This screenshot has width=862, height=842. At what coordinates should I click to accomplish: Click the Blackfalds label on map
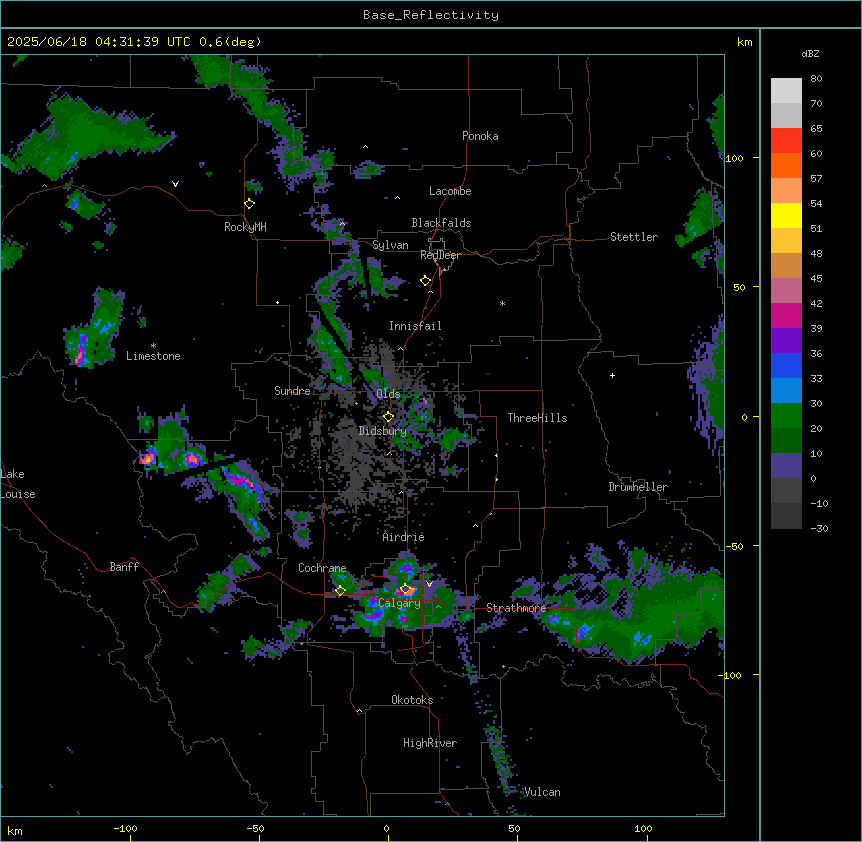click(441, 223)
